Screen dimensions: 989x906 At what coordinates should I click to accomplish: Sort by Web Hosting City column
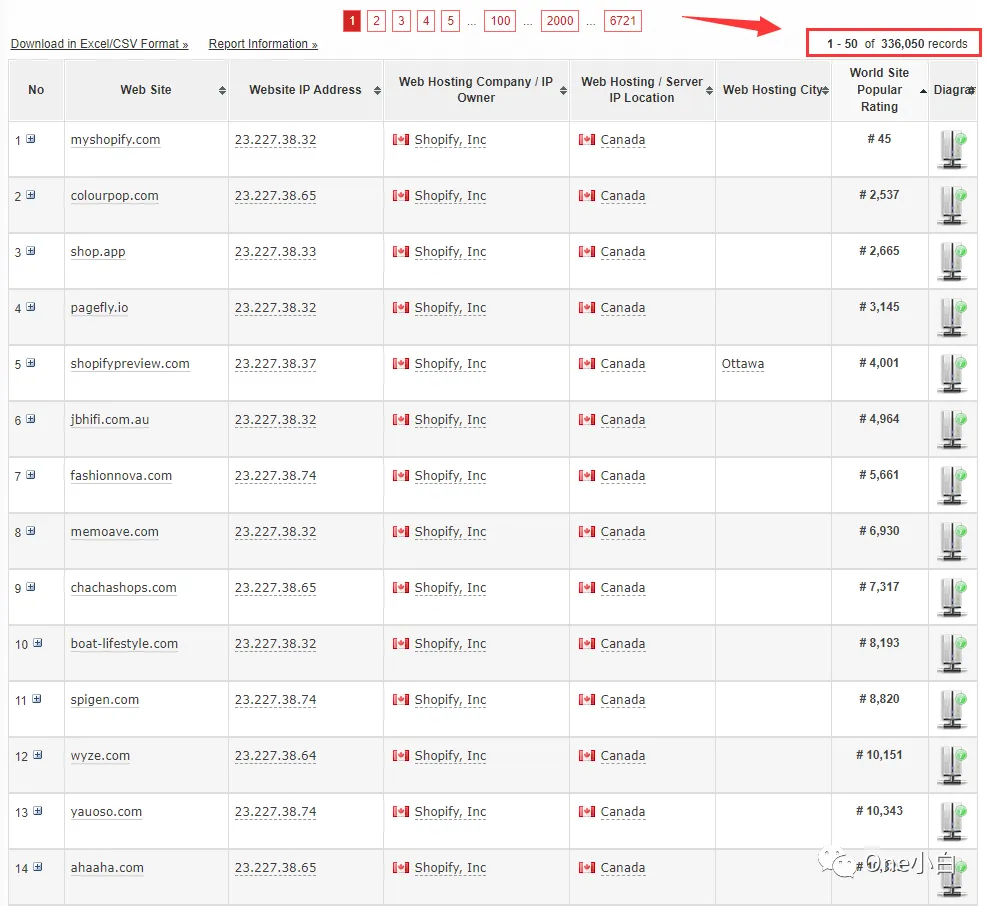(825, 90)
